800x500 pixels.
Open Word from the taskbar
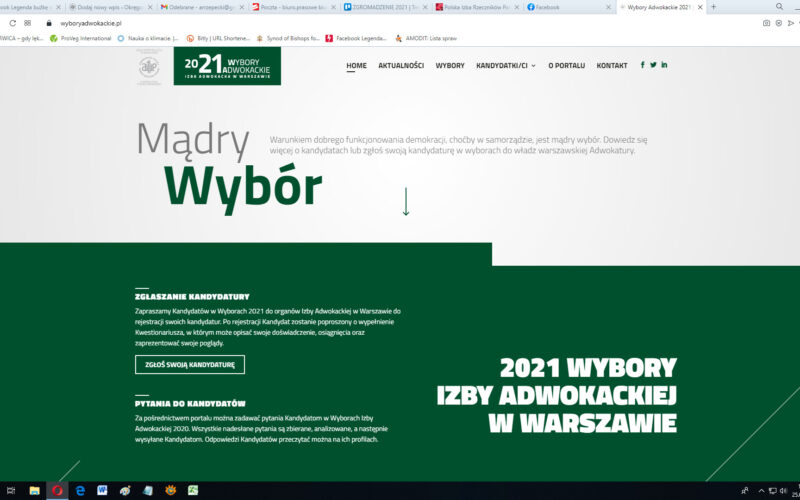pos(102,491)
